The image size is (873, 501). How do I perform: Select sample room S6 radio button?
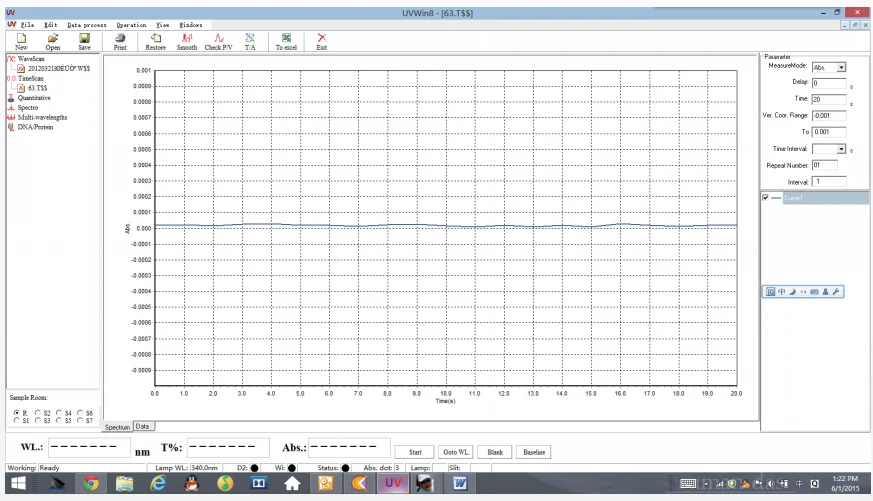pos(80,412)
